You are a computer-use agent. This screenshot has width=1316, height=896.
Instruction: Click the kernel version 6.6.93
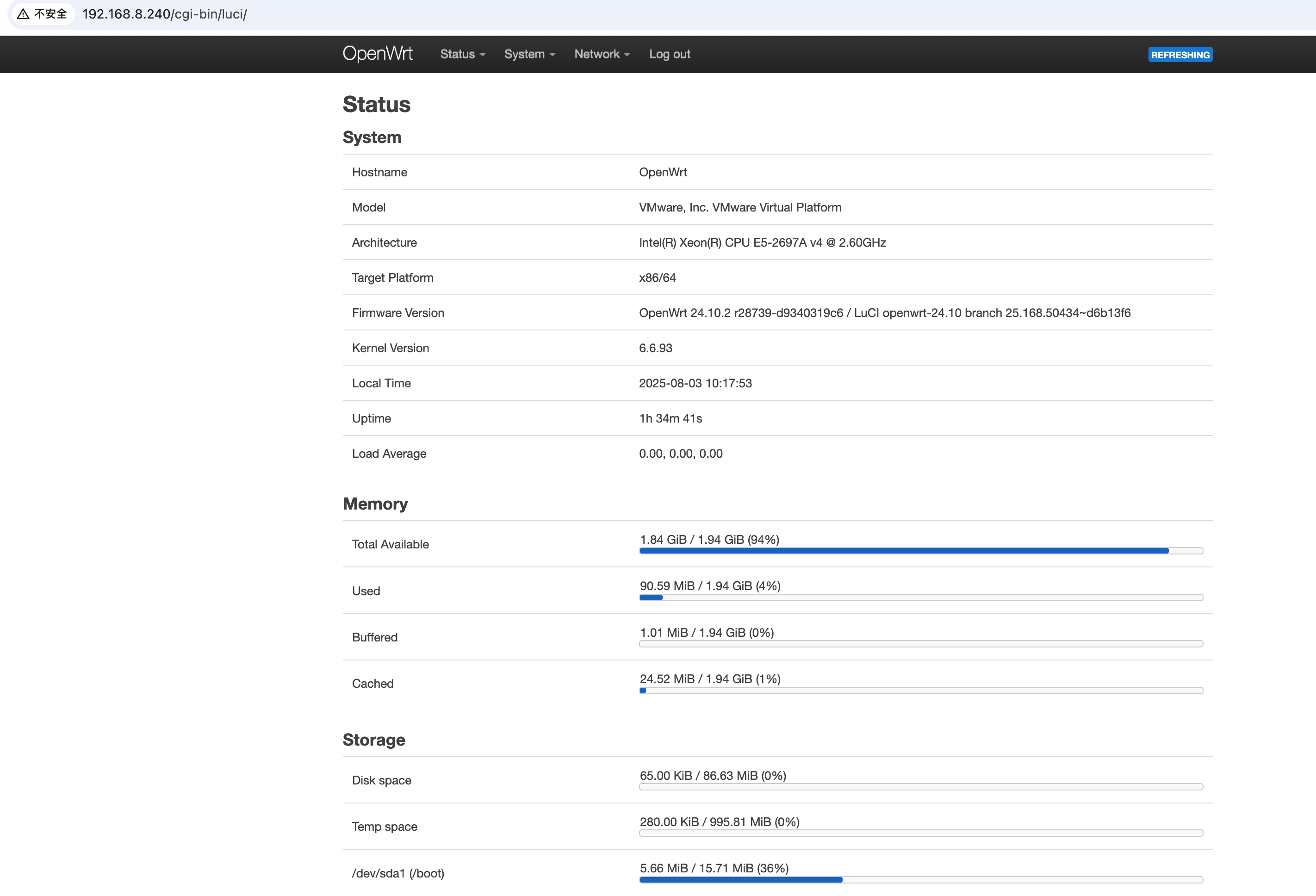(655, 348)
